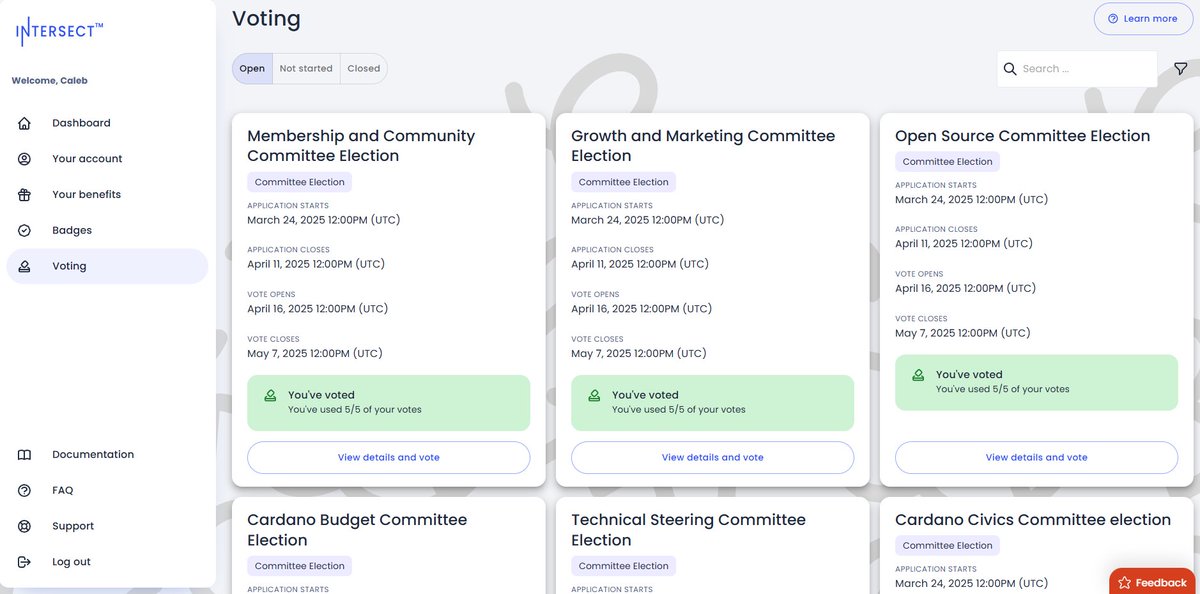Click the Intersect logo
Viewport: 1200px width, 594px height.
[x=59, y=32]
